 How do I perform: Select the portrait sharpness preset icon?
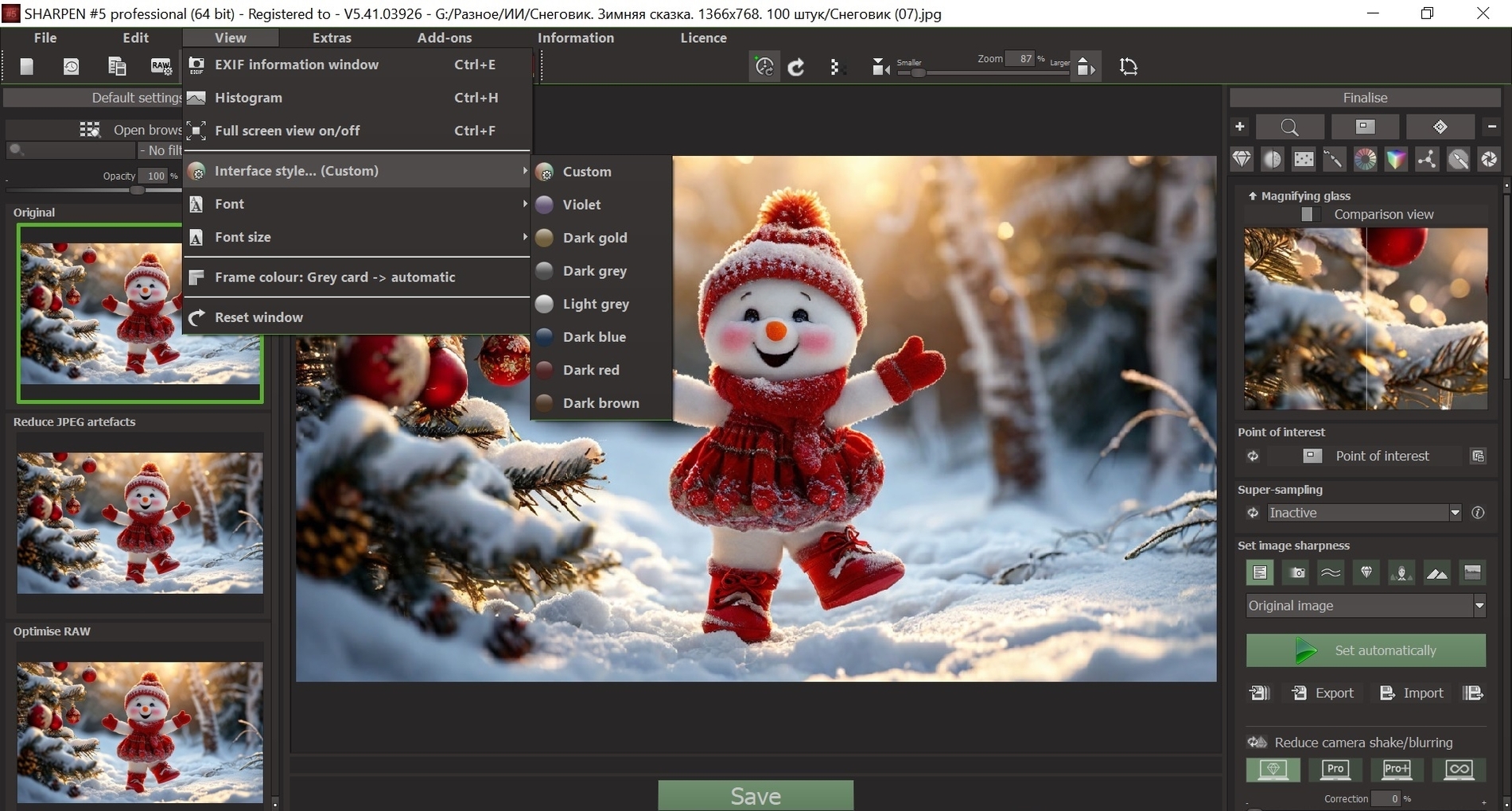tap(1401, 572)
